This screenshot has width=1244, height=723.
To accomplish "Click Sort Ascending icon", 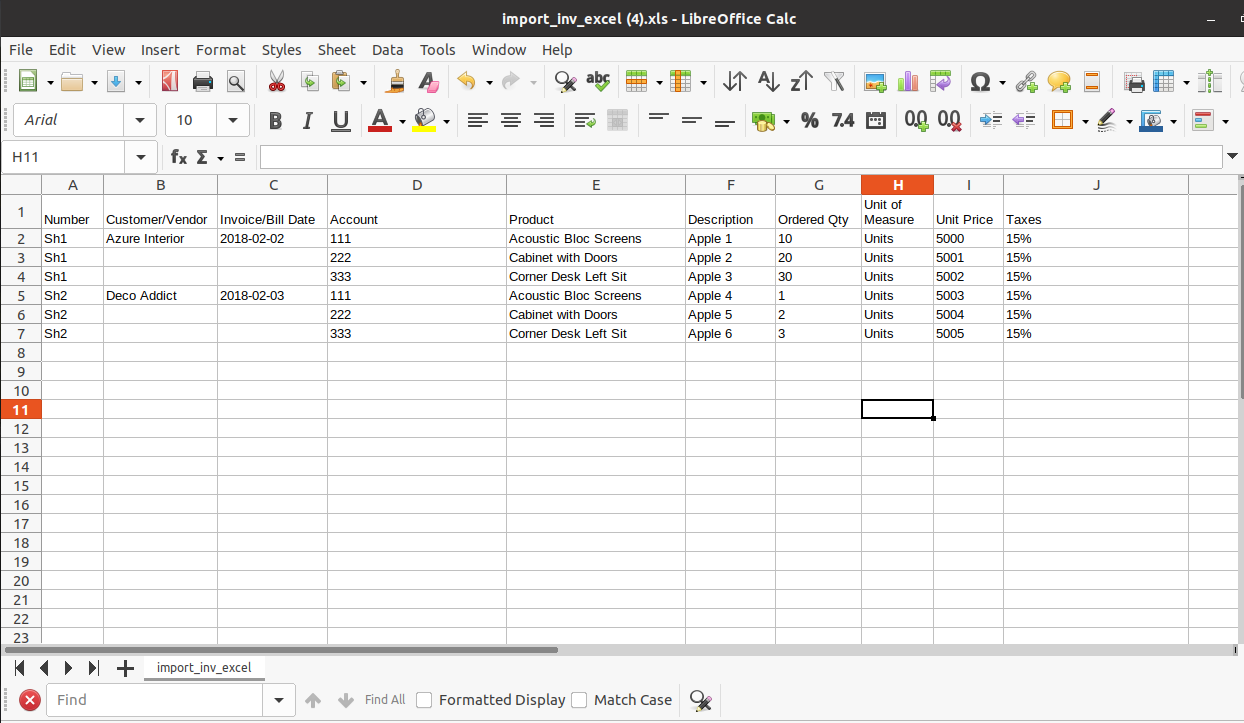I will [x=768, y=82].
